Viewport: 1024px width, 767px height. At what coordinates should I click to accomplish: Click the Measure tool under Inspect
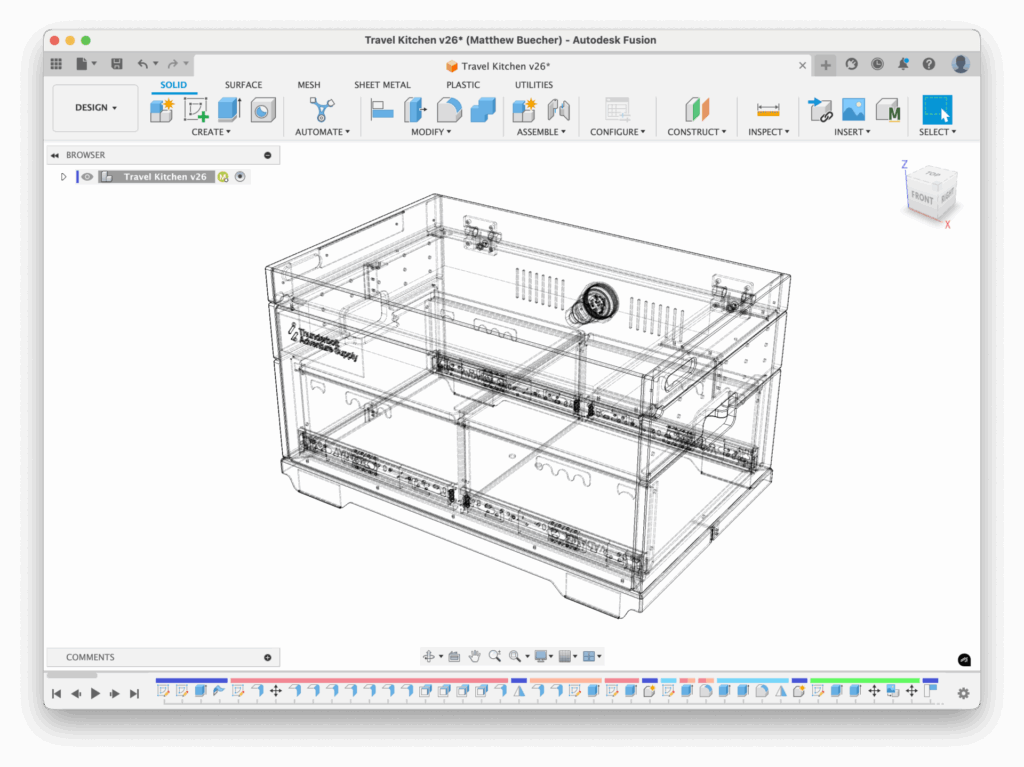pos(768,109)
